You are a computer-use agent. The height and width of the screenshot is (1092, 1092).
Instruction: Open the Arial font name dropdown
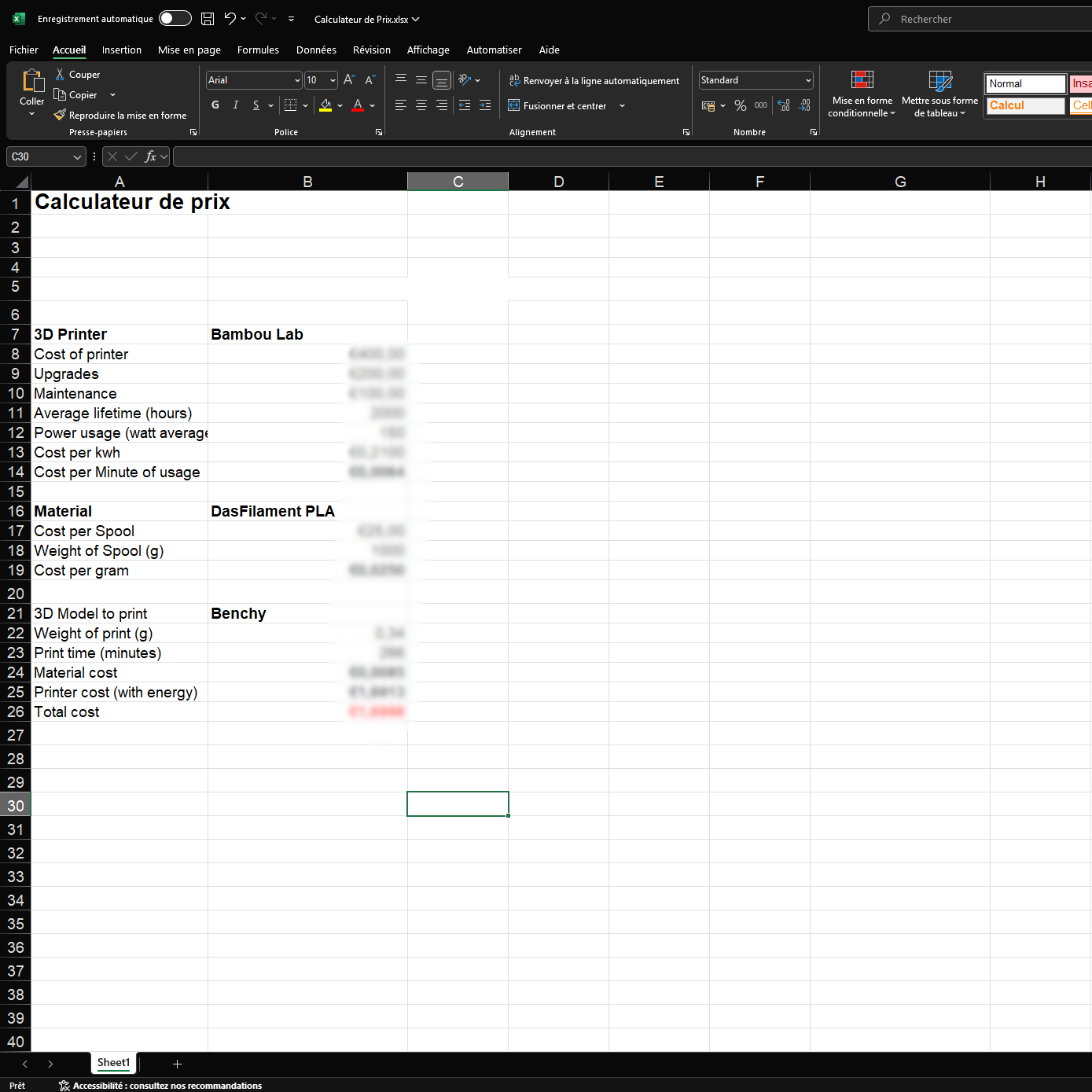tap(297, 80)
